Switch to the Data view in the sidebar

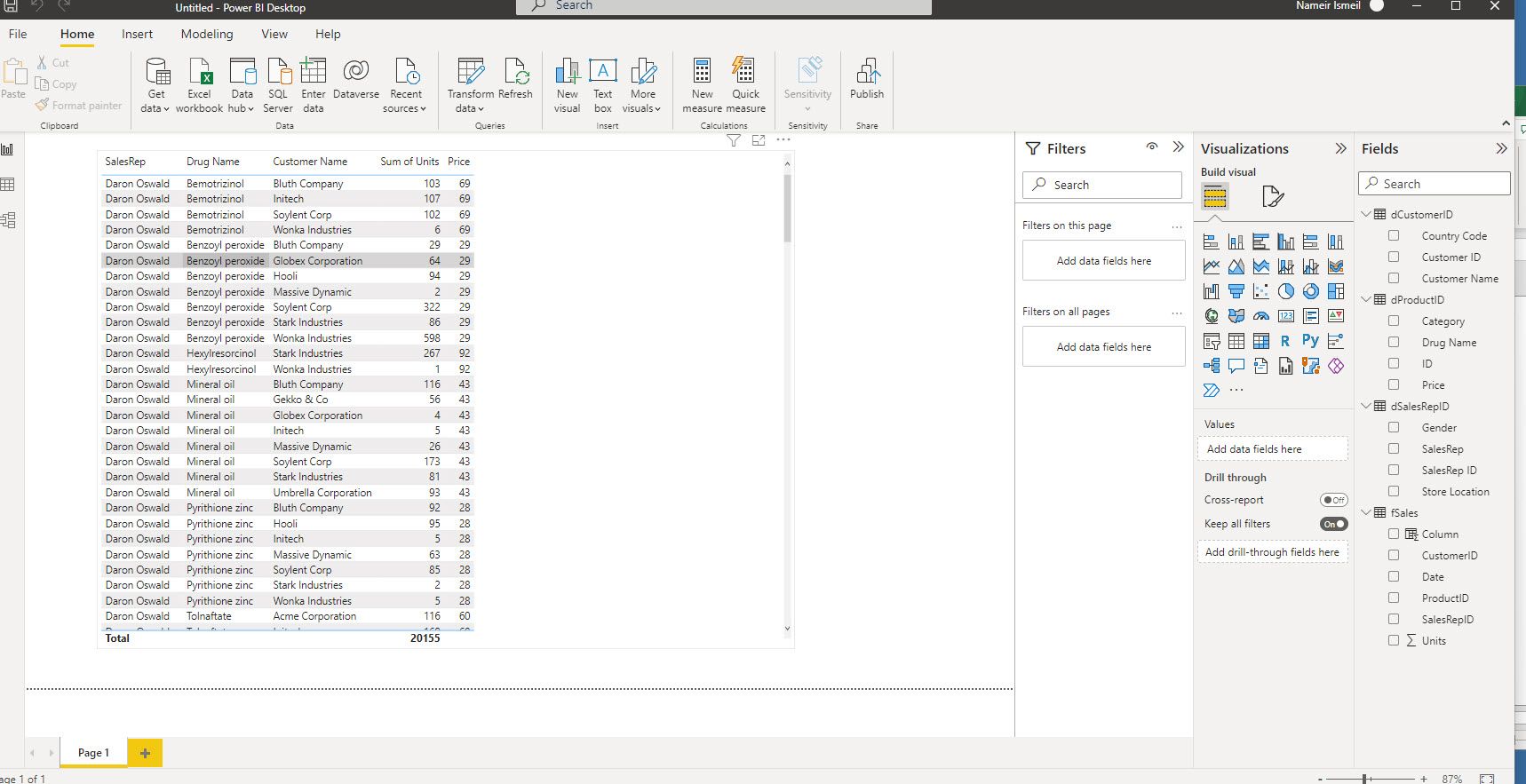pyautogui.click(x=8, y=185)
